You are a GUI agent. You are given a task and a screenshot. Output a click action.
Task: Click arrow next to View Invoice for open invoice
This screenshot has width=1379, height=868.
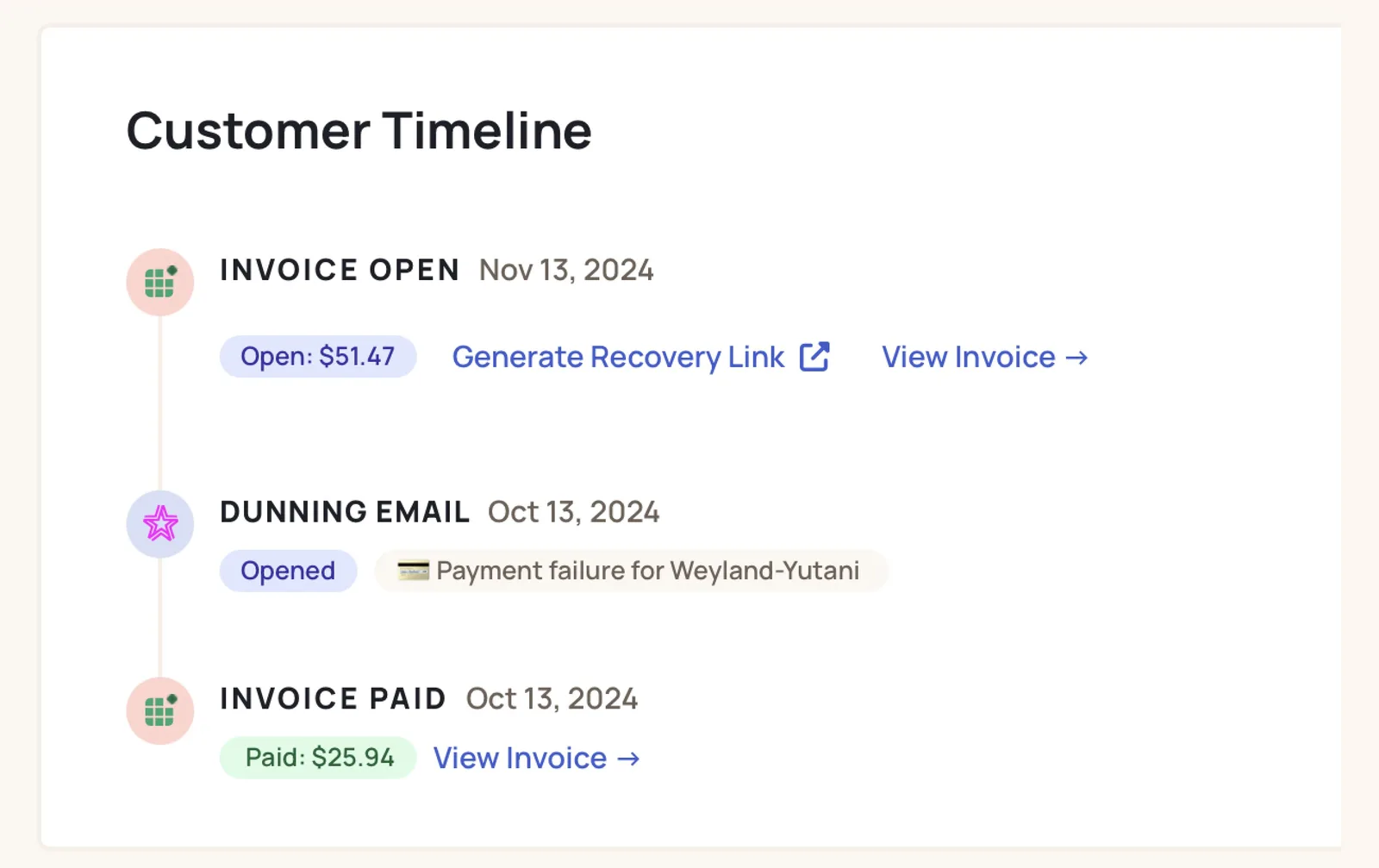[x=1076, y=358]
